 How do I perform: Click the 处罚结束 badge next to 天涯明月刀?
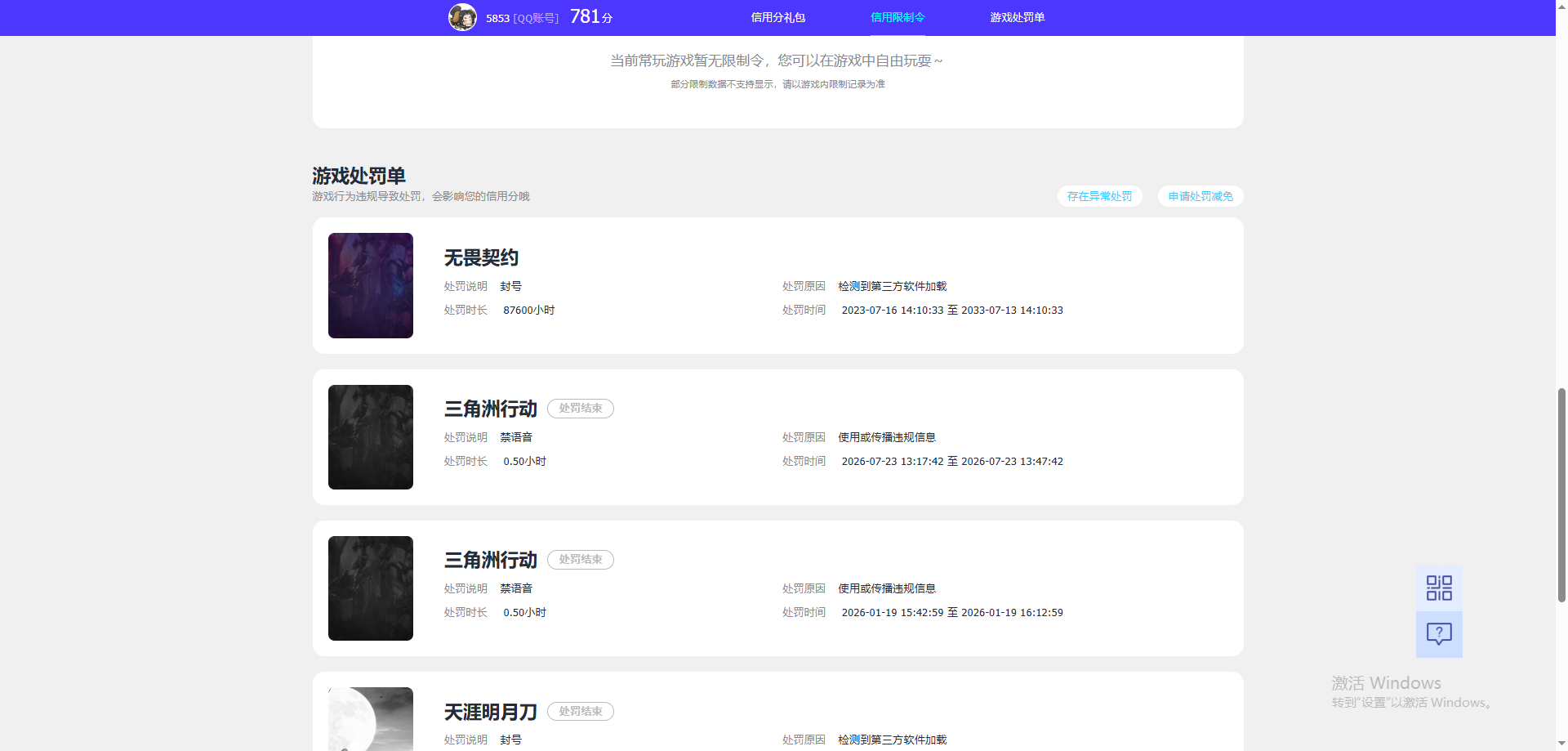click(581, 712)
